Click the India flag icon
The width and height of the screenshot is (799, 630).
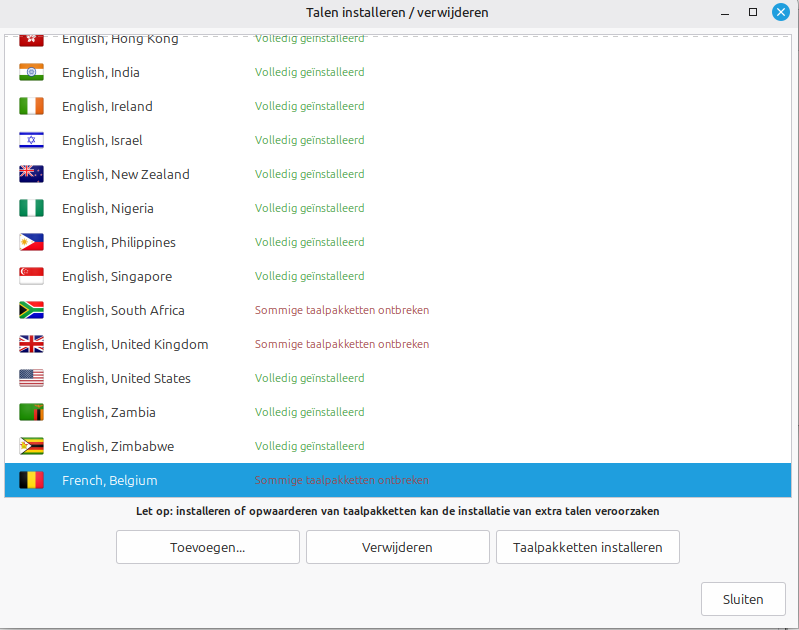[x=31, y=72]
